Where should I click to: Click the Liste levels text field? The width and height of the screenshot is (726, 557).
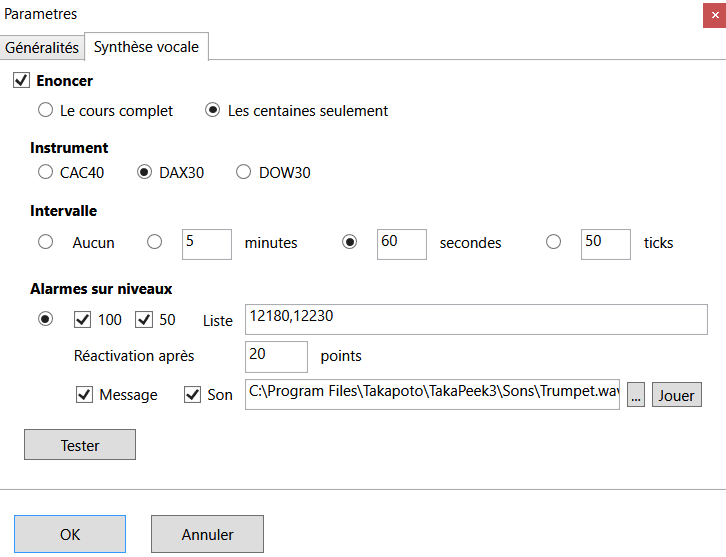476,319
